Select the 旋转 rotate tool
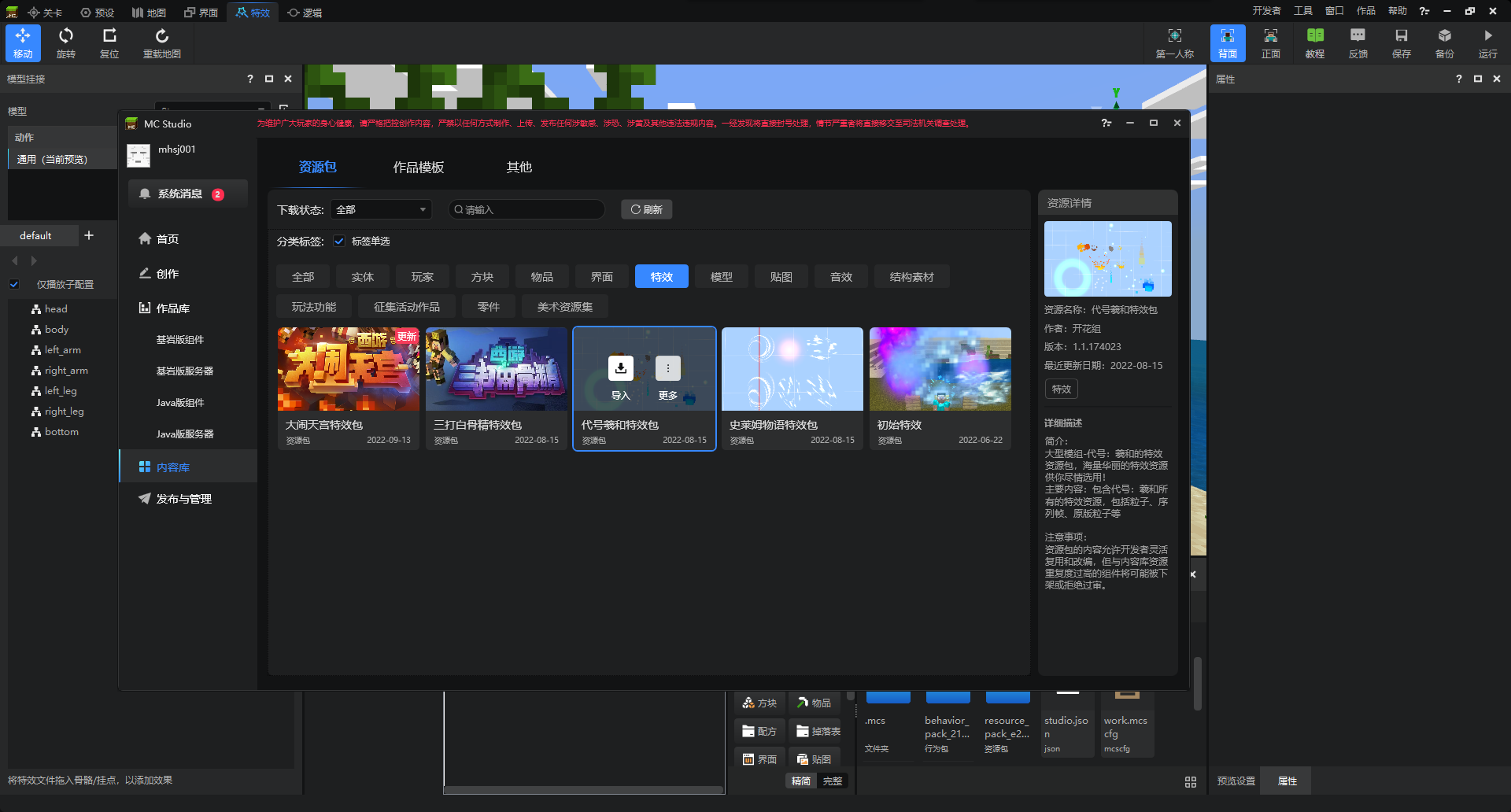This screenshot has height=812, width=1511. [66, 42]
